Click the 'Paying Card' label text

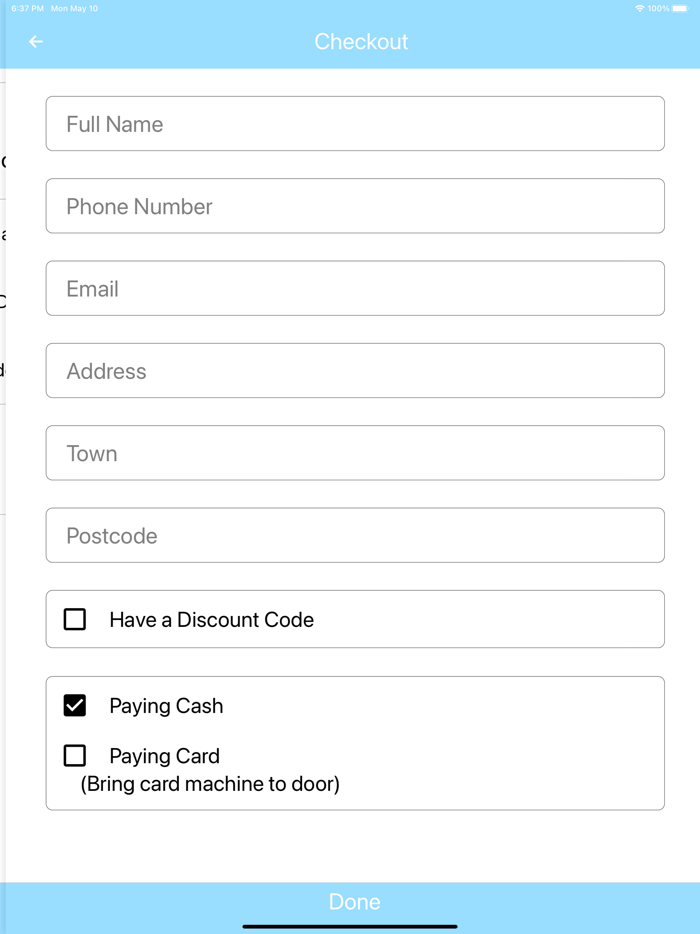tap(164, 756)
